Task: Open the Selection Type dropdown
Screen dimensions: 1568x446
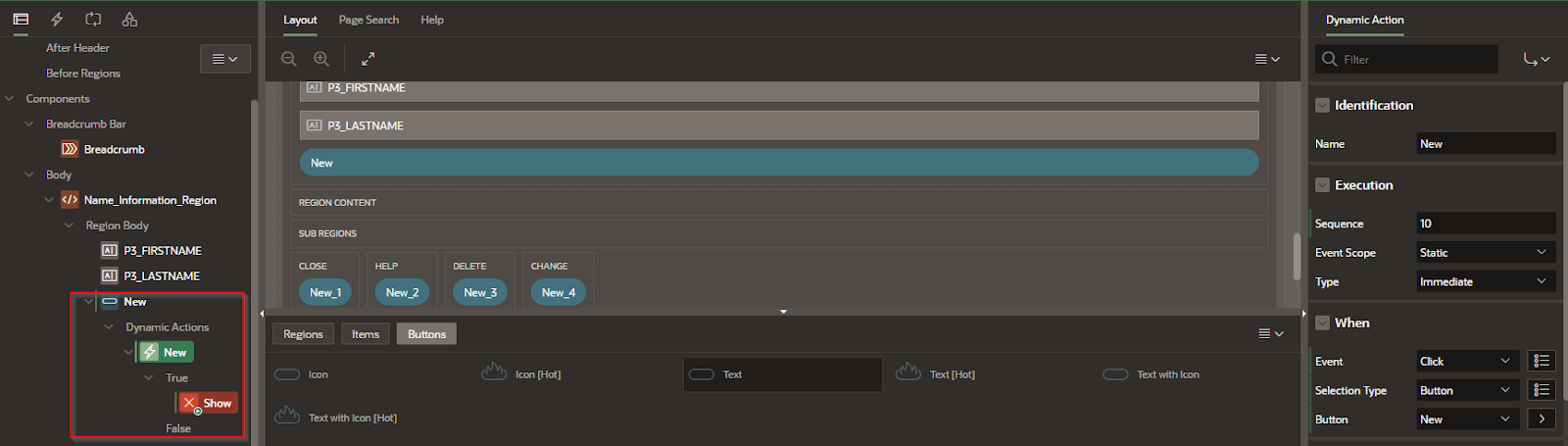Action: (1467, 390)
